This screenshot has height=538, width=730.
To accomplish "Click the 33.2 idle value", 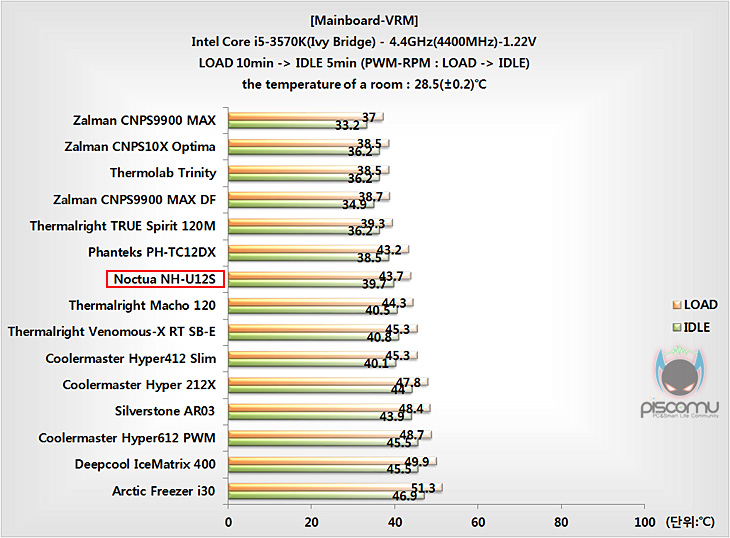I will [x=347, y=125].
